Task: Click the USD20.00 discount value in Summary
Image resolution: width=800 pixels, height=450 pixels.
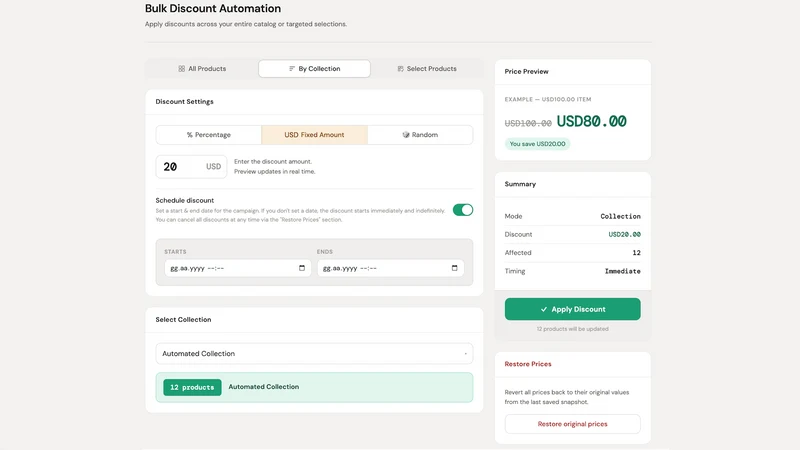Action: tap(624, 234)
